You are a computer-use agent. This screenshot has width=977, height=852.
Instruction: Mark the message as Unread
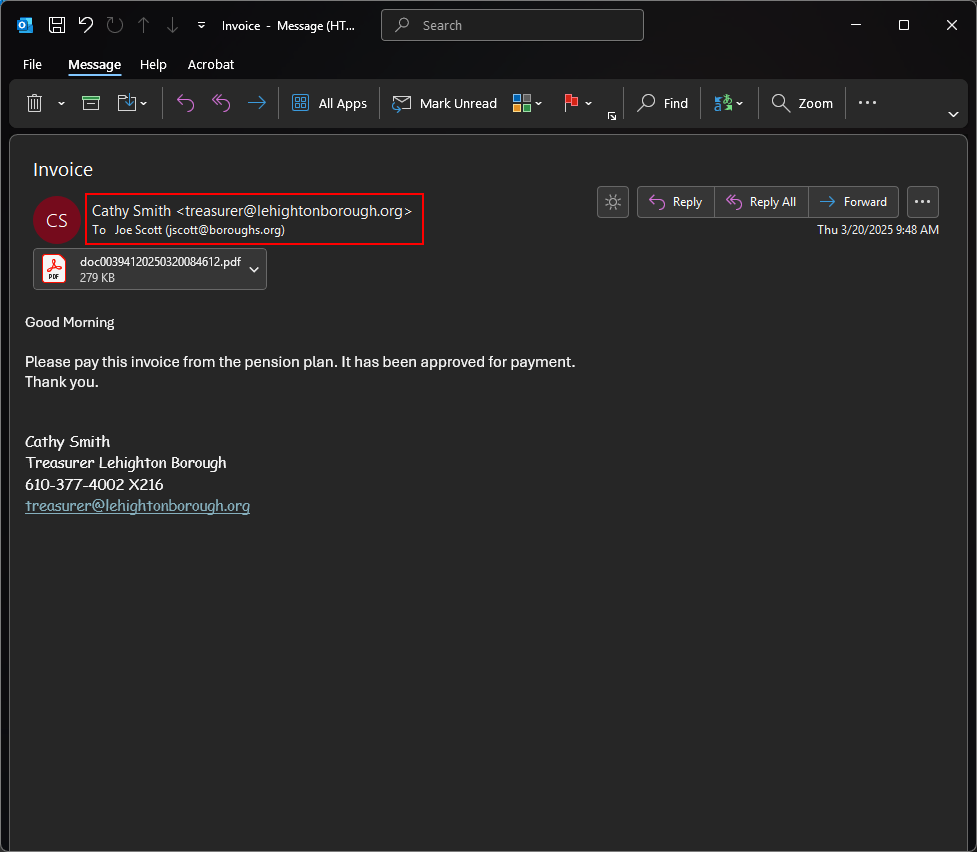(x=444, y=103)
